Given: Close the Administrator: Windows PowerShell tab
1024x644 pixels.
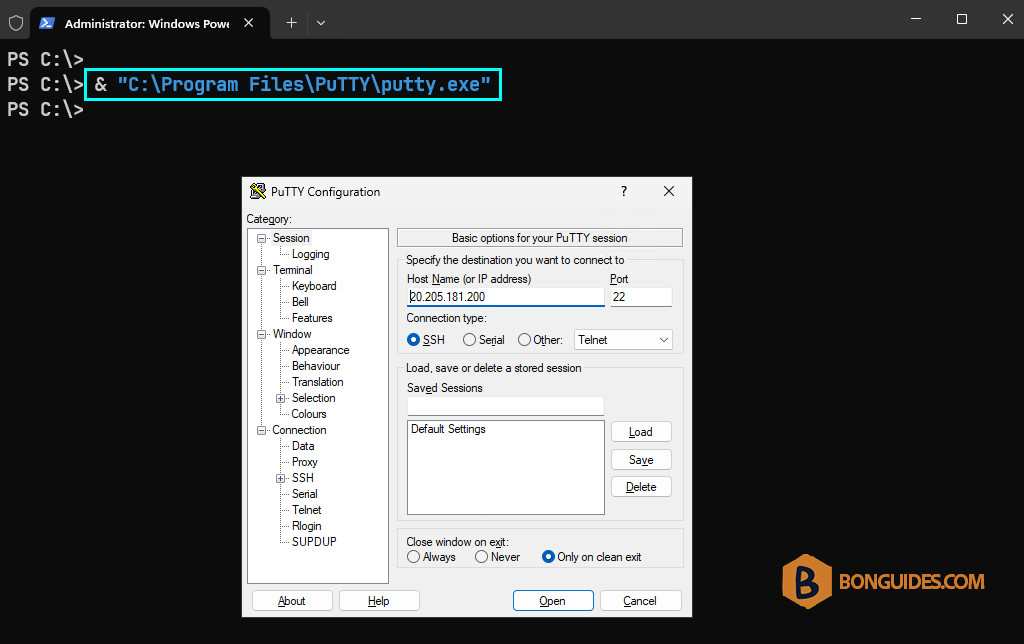Looking at the screenshot, I should point(249,23).
